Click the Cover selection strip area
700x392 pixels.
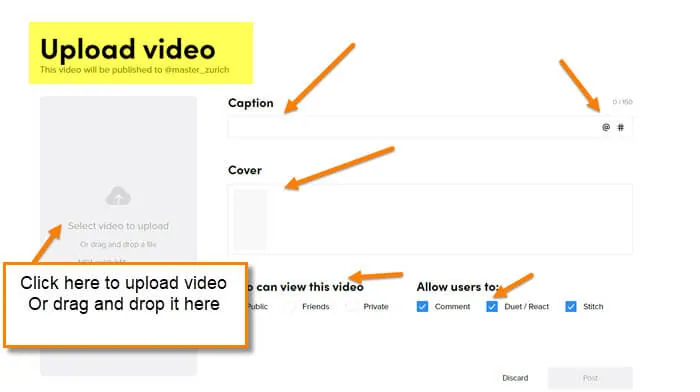[x=430, y=219]
